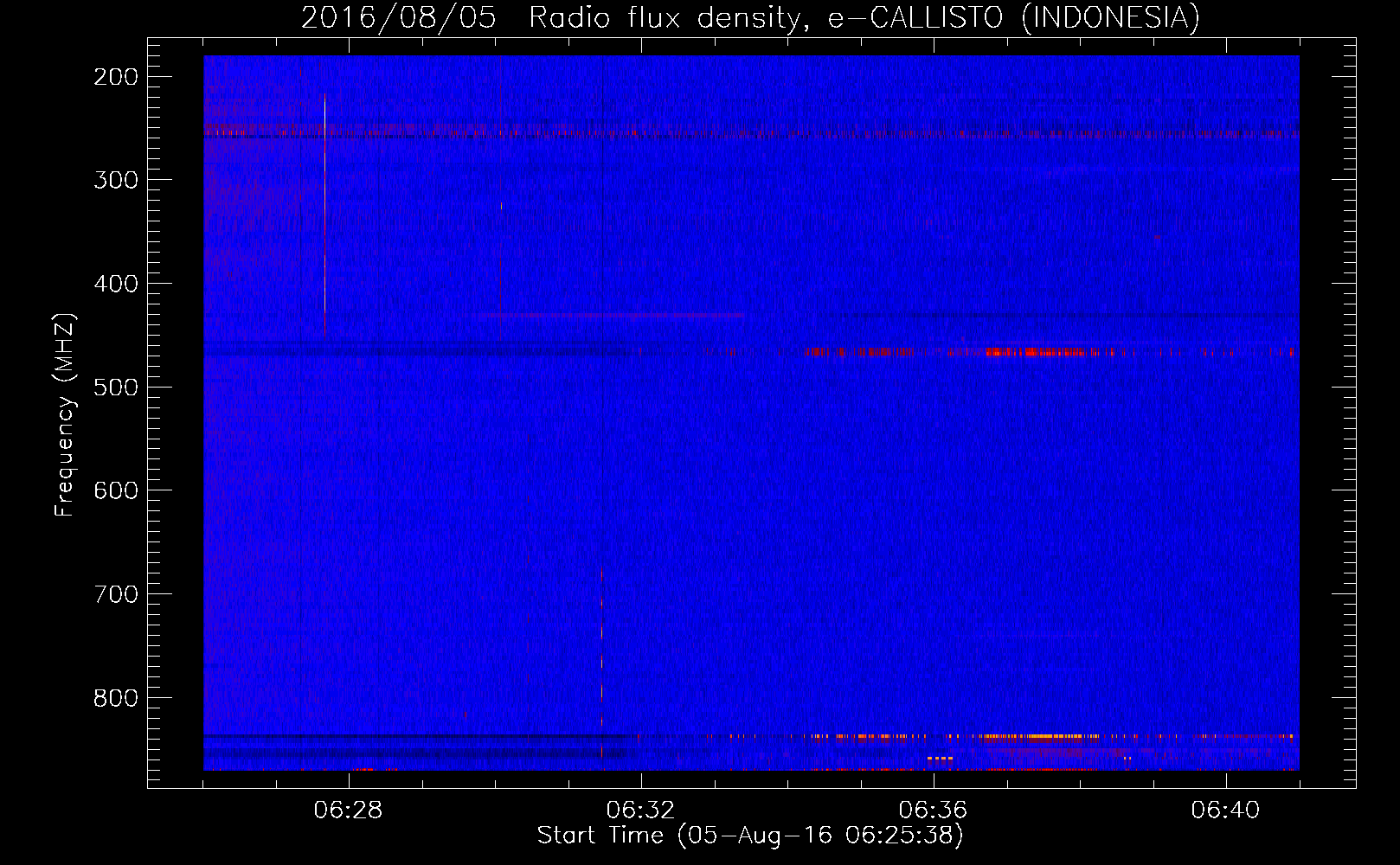Click the 06:36 time tick label

[934, 810]
